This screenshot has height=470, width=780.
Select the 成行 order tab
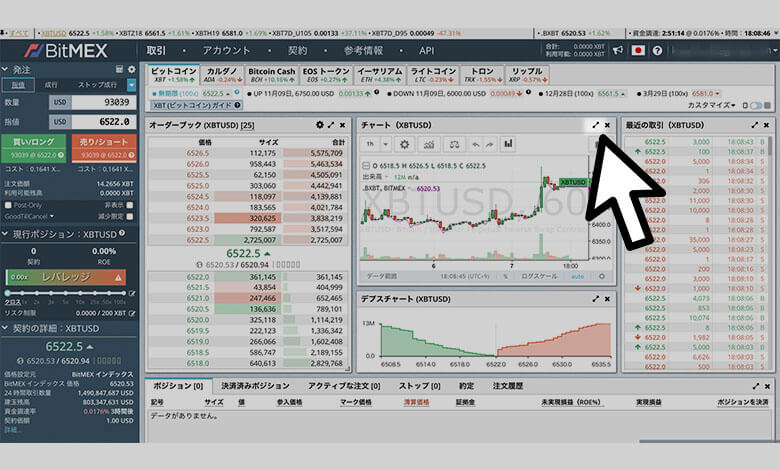51,85
